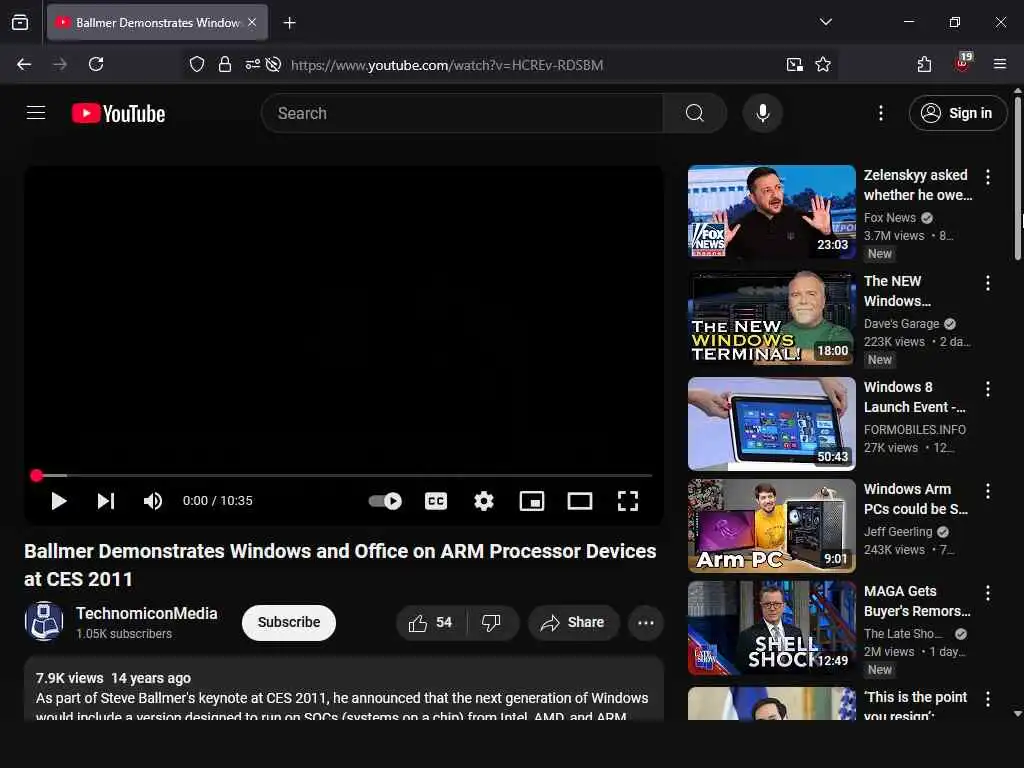Play the video

59,501
